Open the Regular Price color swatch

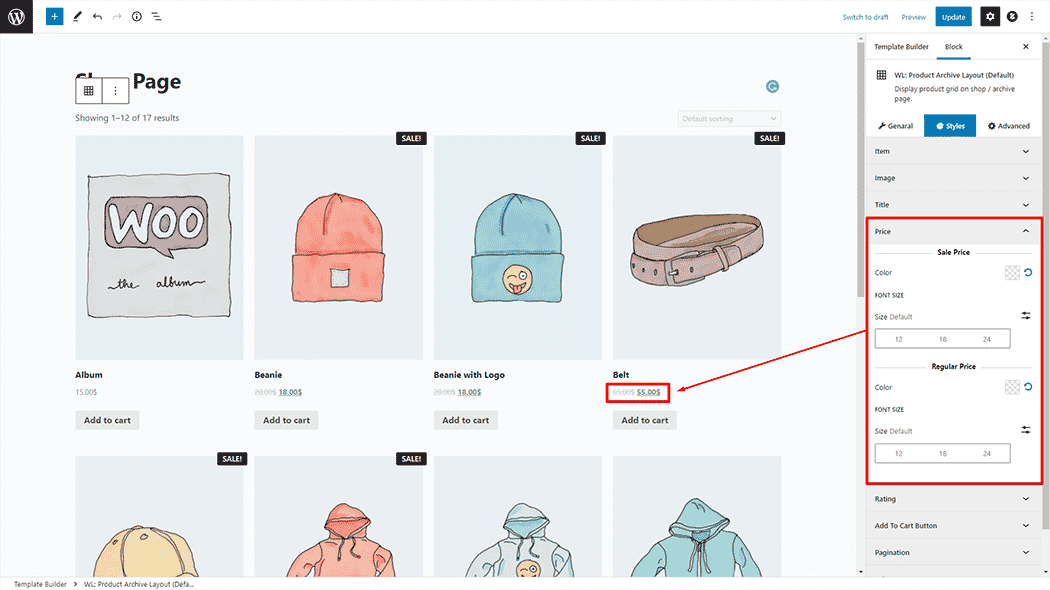coord(1011,387)
